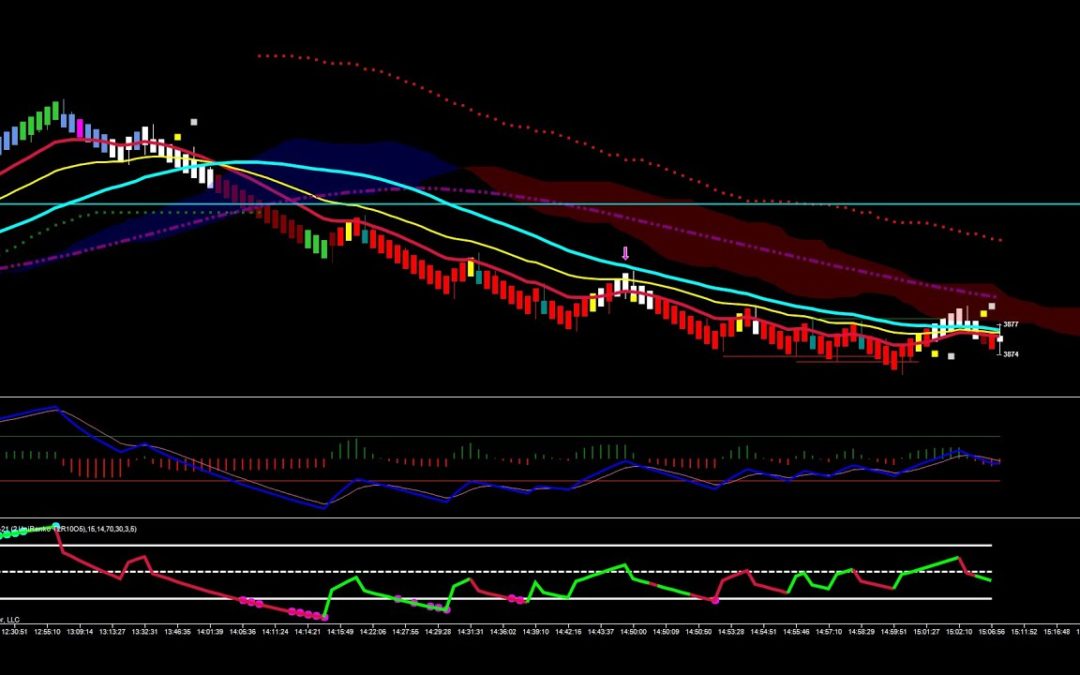This screenshot has height=675, width=1080.
Task: Click time axis label 12:55:10
Action: 48,631
